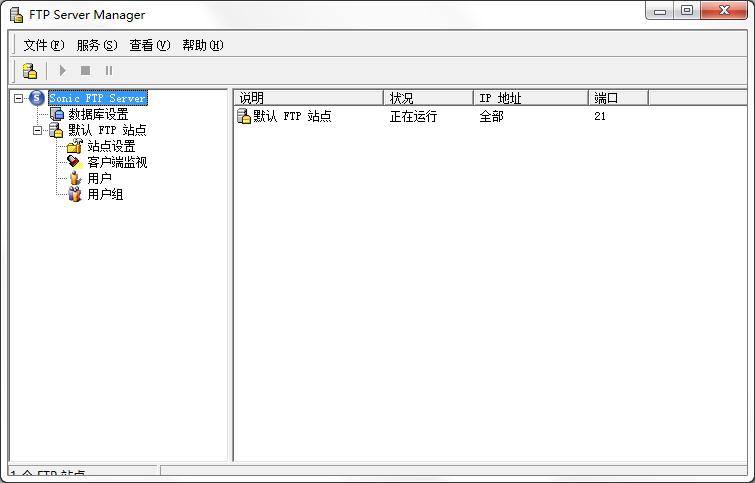The width and height of the screenshot is (755, 483).
Task: Click the 用户组 group icon
Action: tap(74, 194)
